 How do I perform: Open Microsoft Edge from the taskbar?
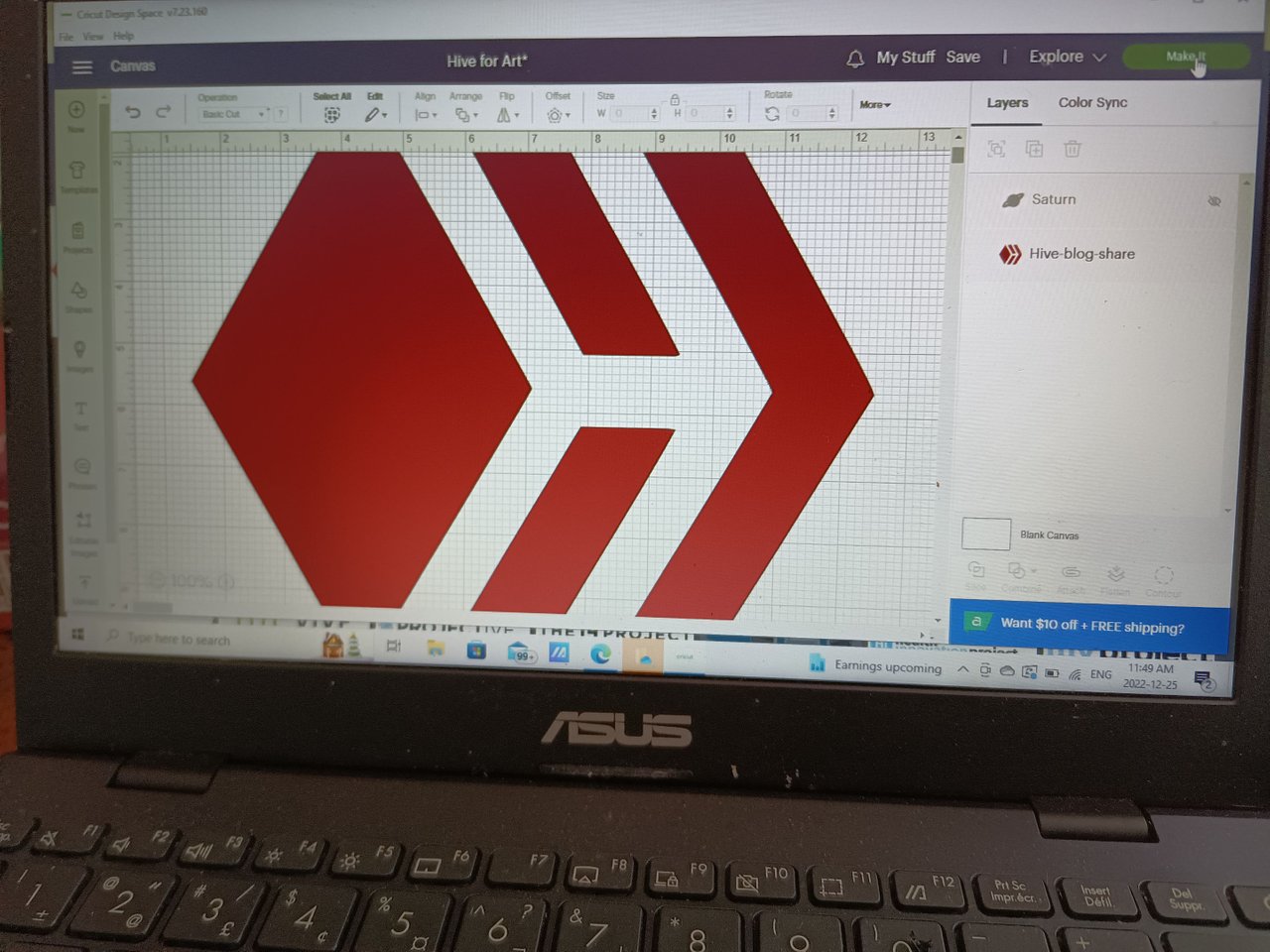pos(600,654)
